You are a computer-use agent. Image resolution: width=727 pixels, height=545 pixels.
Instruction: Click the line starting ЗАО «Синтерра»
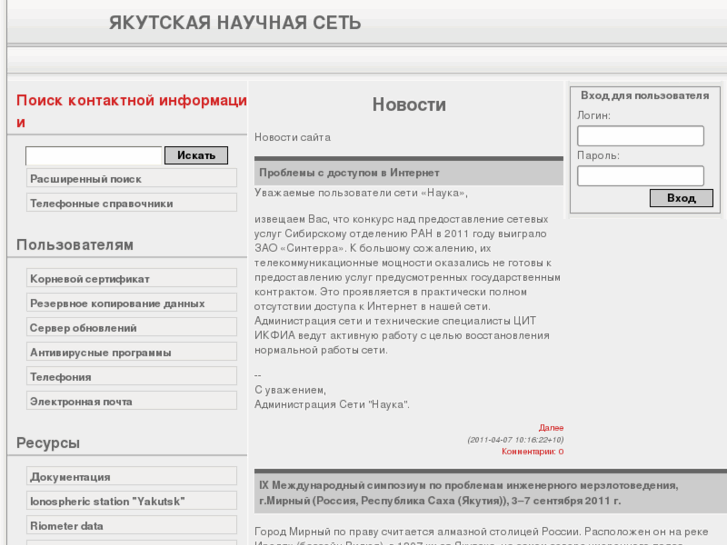point(373,248)
